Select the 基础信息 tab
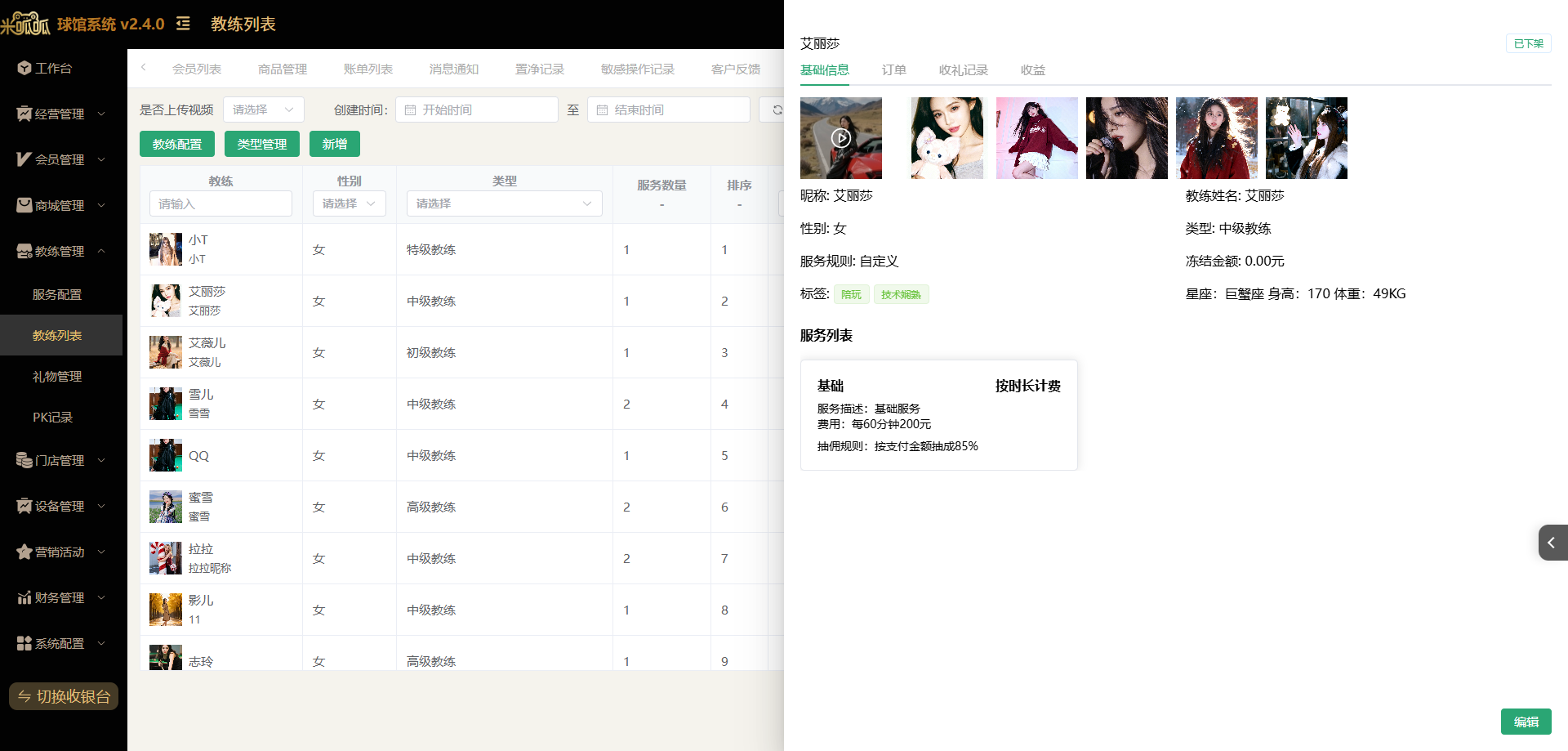 coord(824,70)
